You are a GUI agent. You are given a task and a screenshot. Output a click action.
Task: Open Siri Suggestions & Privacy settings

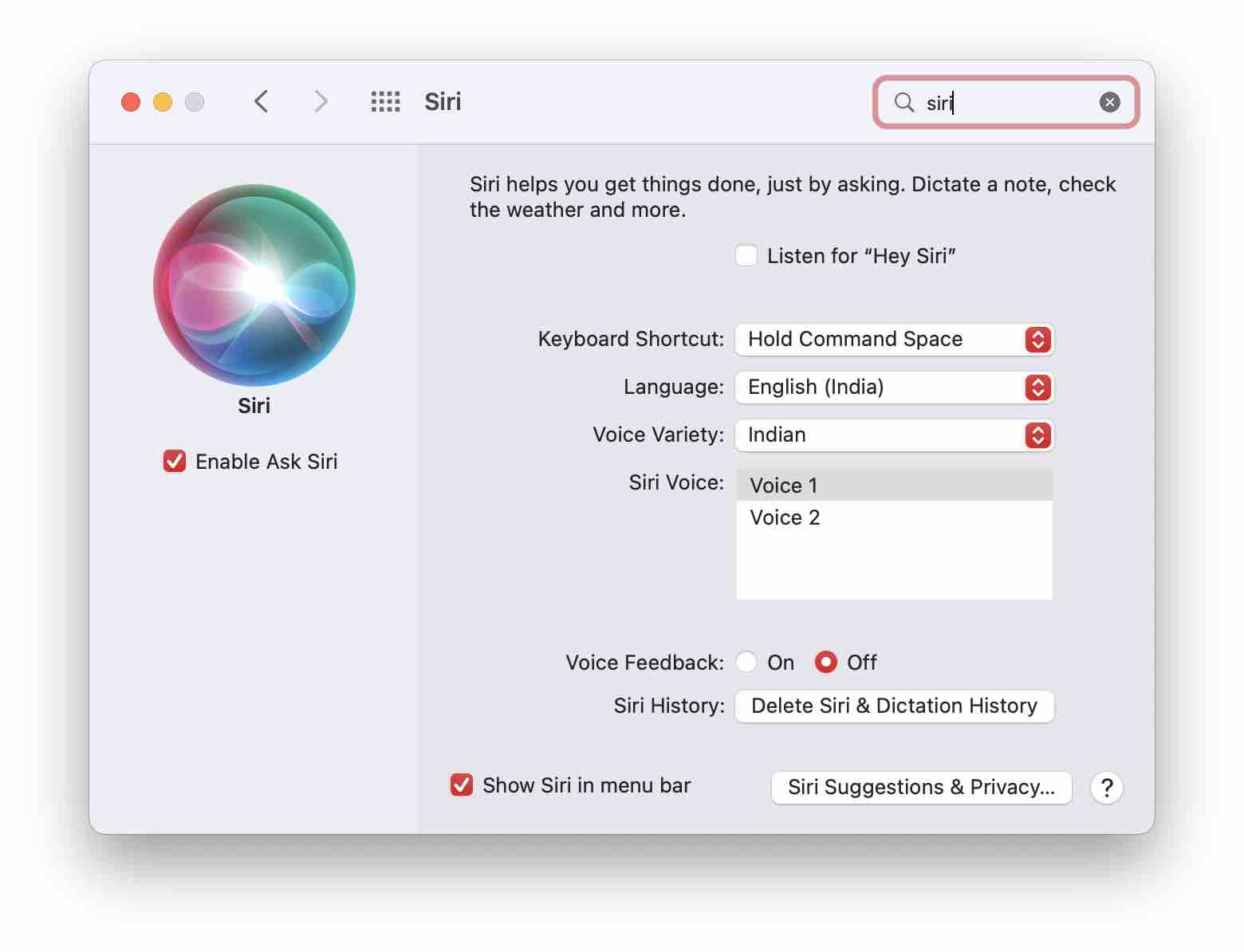tap(920, 787)
